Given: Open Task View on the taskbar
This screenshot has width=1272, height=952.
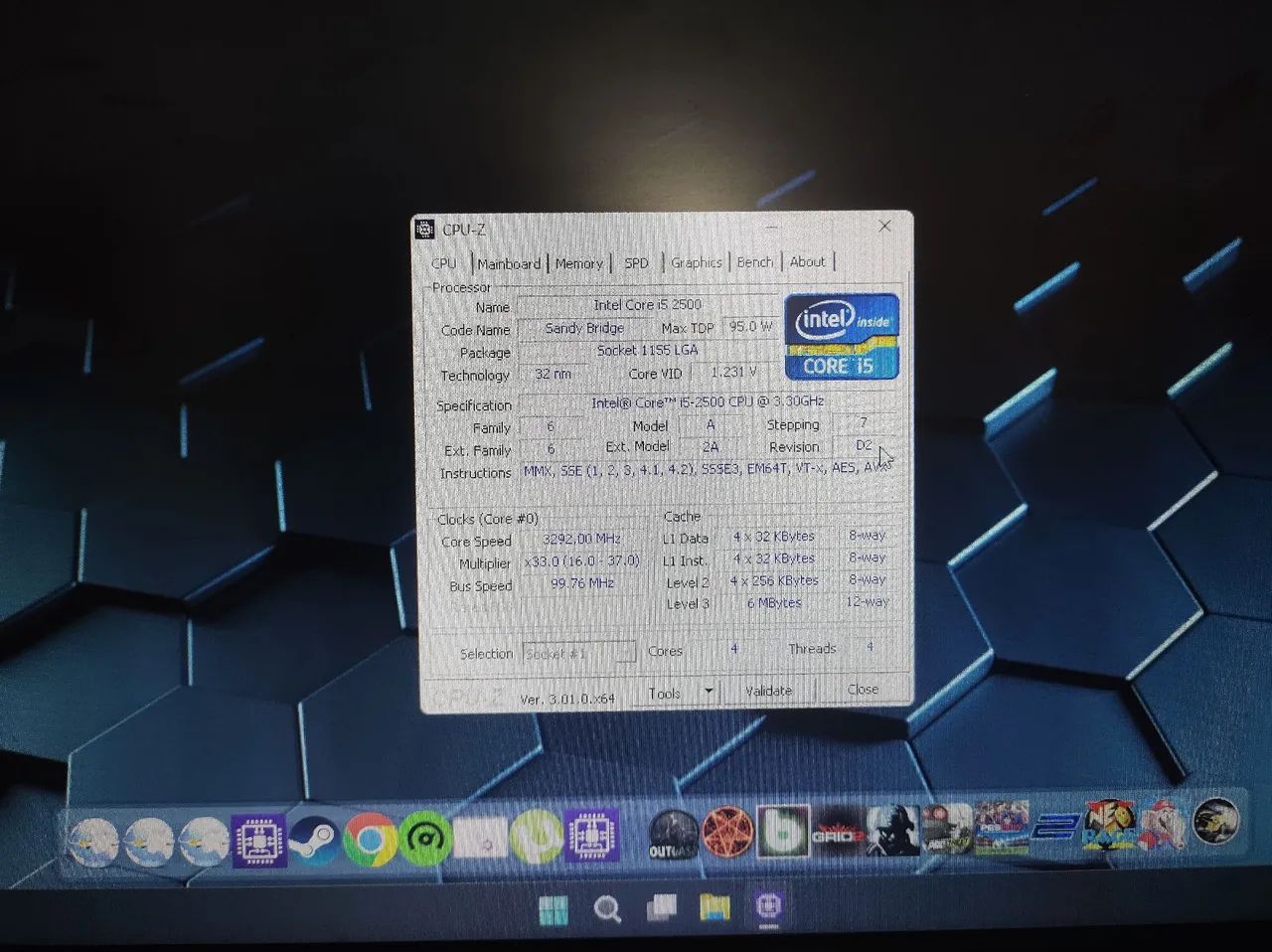Looking at the screenshot, I should pyautogui.click(x=661, y=907).
